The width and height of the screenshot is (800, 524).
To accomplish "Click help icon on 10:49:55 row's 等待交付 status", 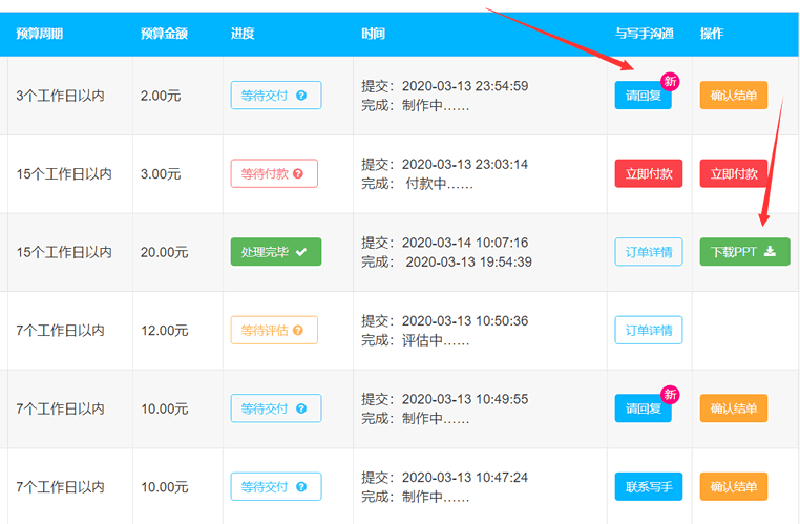I will click(302, 409).
